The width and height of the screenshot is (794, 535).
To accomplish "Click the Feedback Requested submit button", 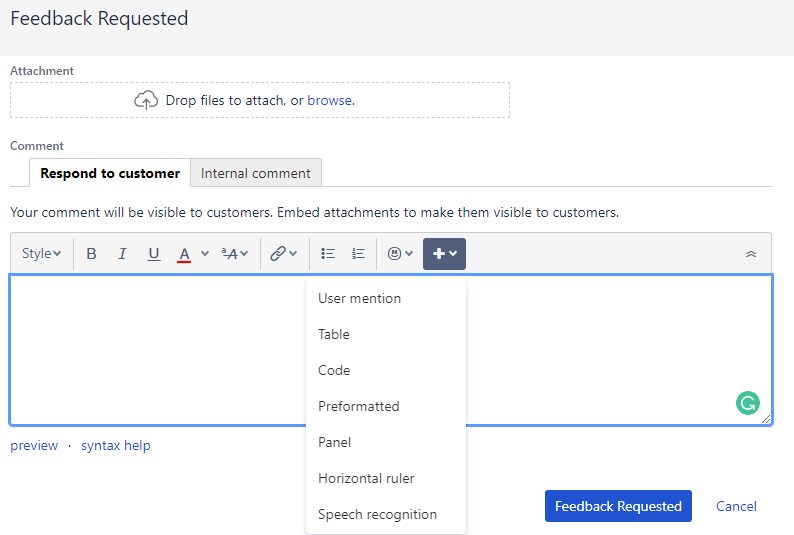I will tap(618, 506).
